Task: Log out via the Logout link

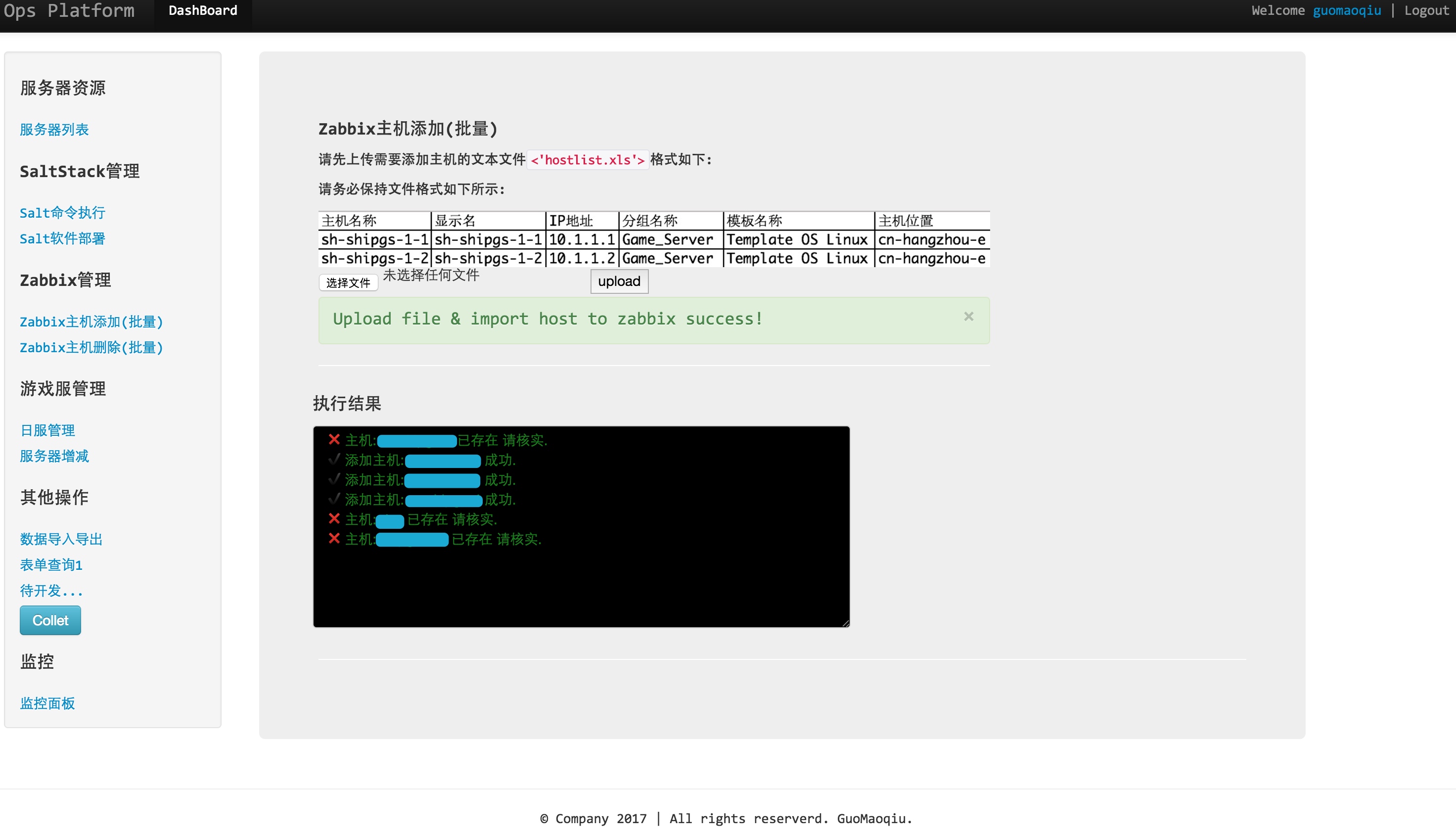Action: point(1426,10)
